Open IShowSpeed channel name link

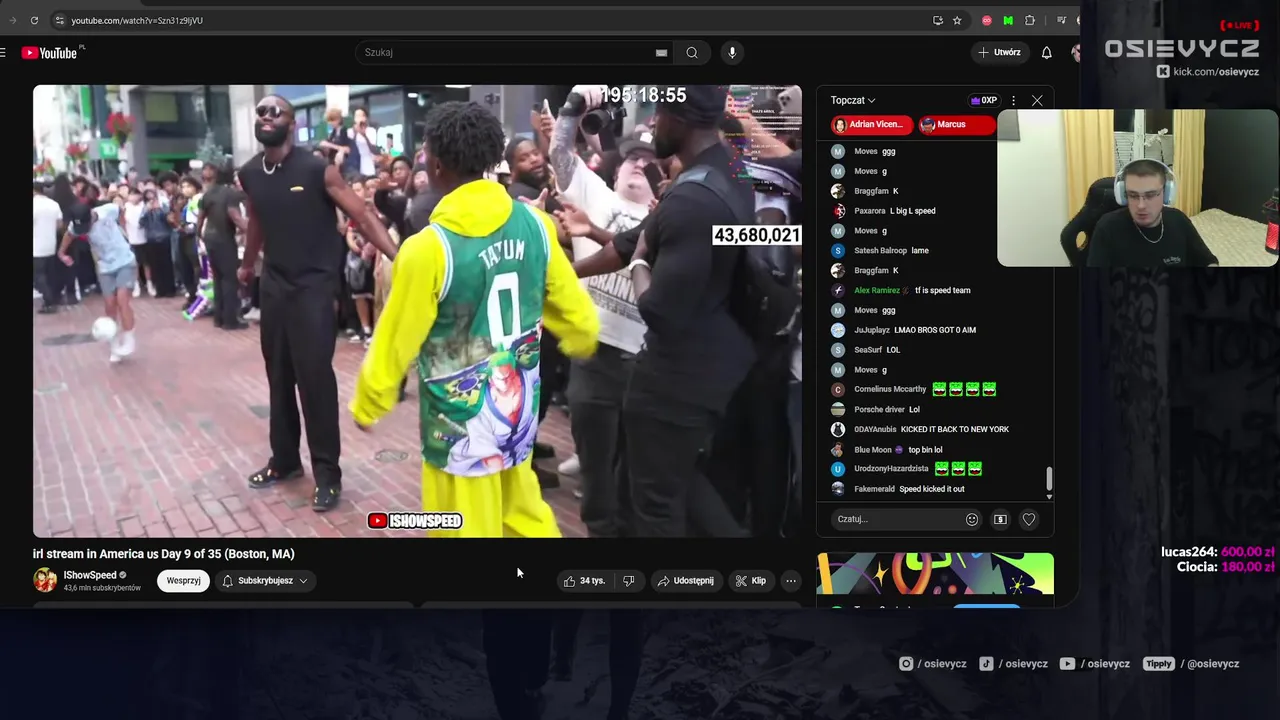pos(90,575)
